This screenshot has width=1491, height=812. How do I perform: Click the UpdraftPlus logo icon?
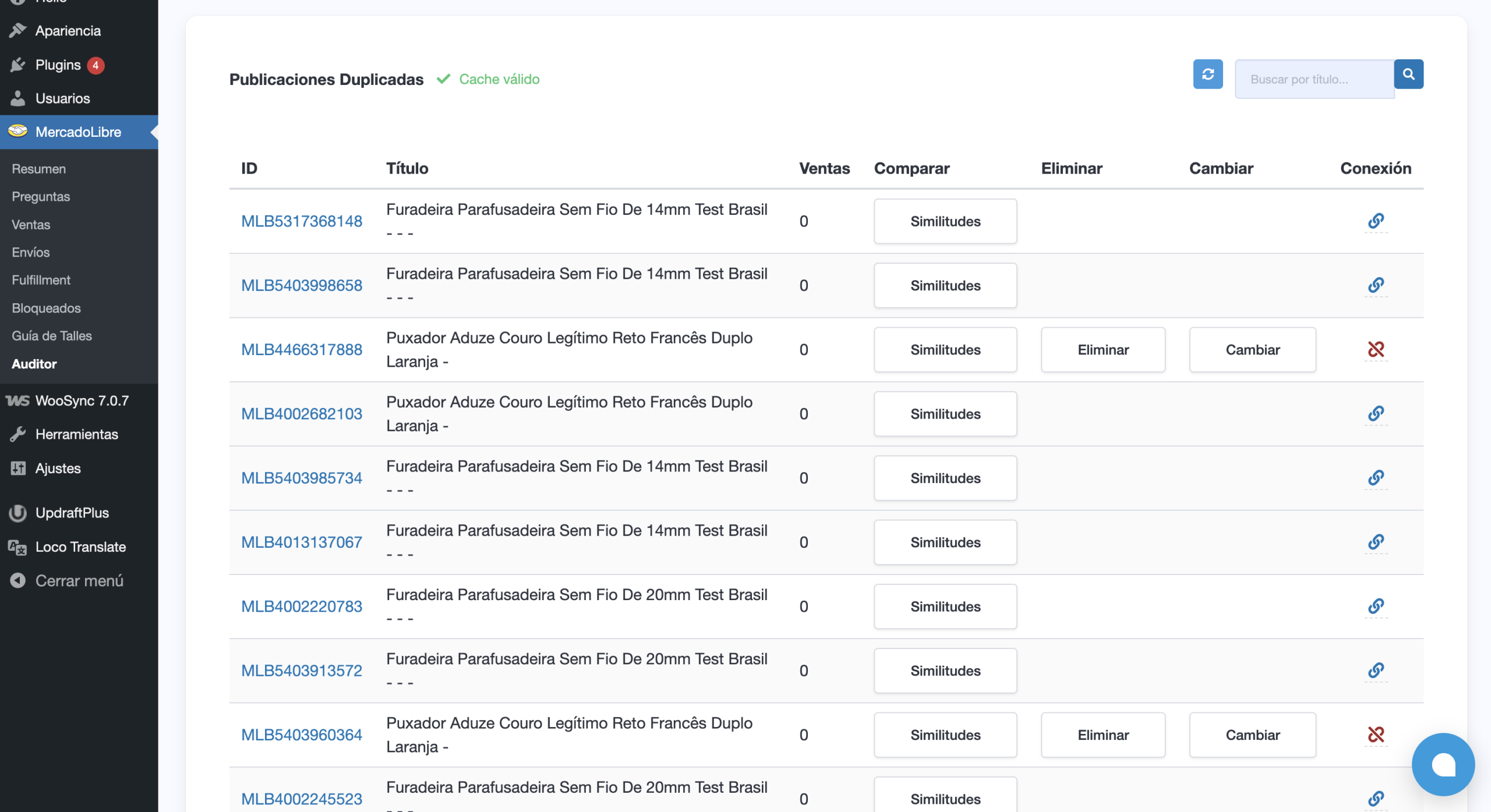(18, 513)
